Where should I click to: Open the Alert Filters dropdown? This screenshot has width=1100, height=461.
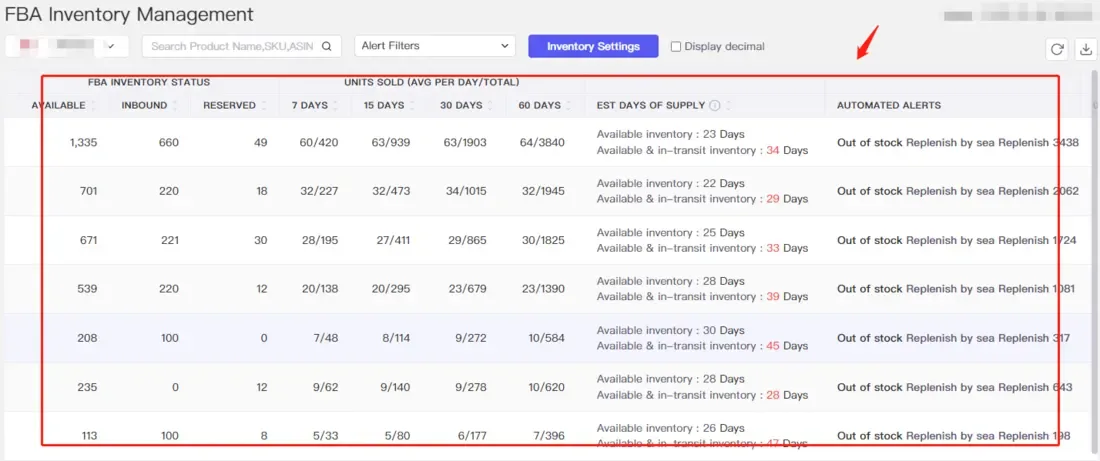(435, 46)
